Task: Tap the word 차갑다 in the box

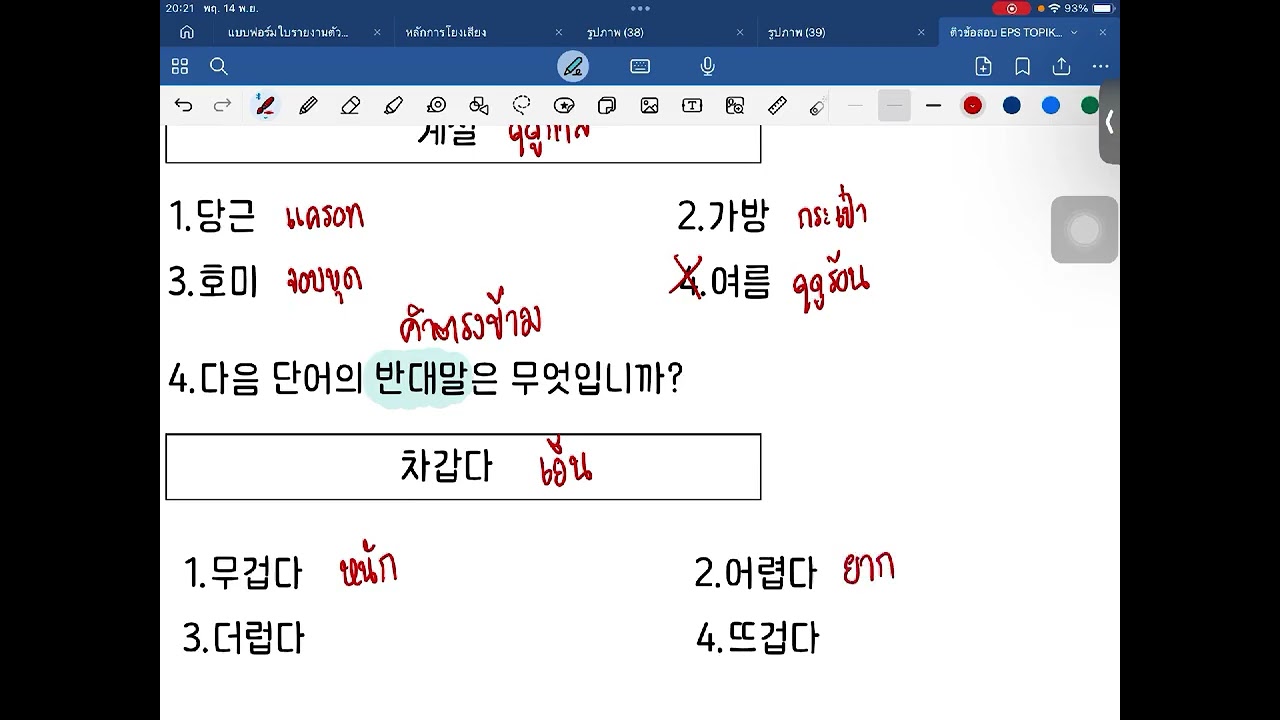Action: [x=446, y=467]
